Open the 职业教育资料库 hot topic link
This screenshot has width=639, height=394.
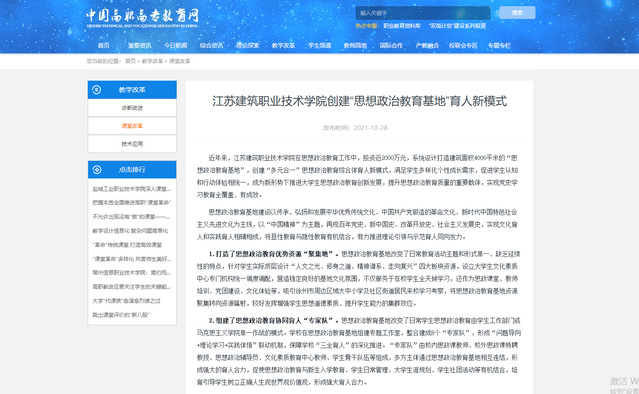click(401, 26)
